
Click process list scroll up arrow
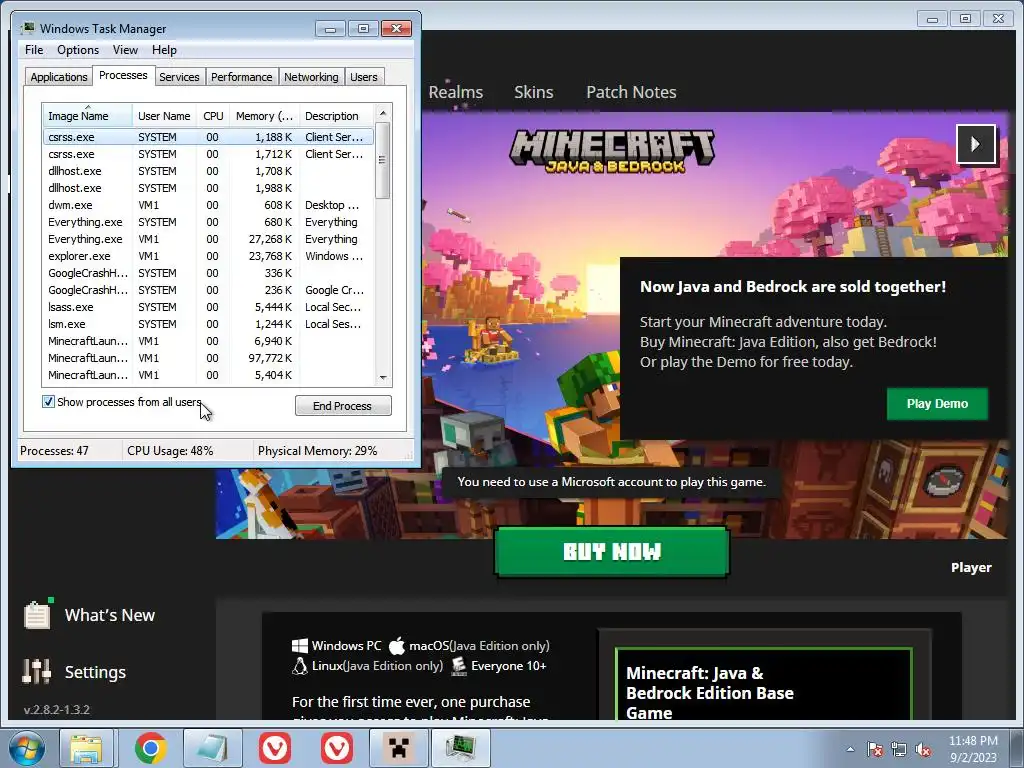[x=383, y=113]
